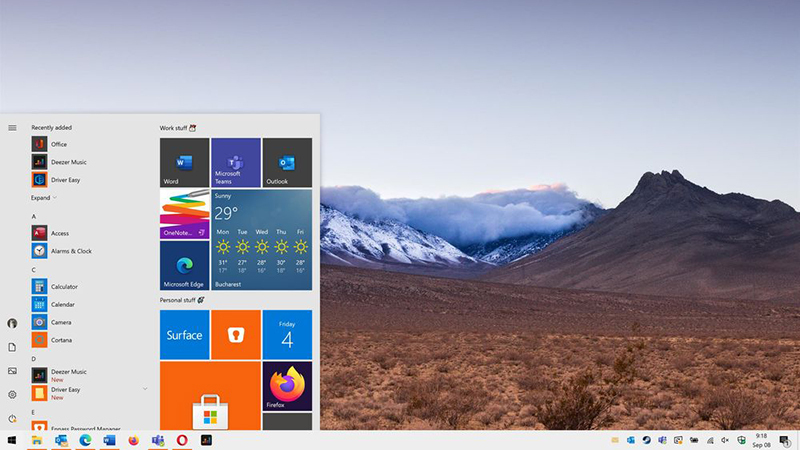
Task: Open Documents from Start sidebar
Action: 12,347
